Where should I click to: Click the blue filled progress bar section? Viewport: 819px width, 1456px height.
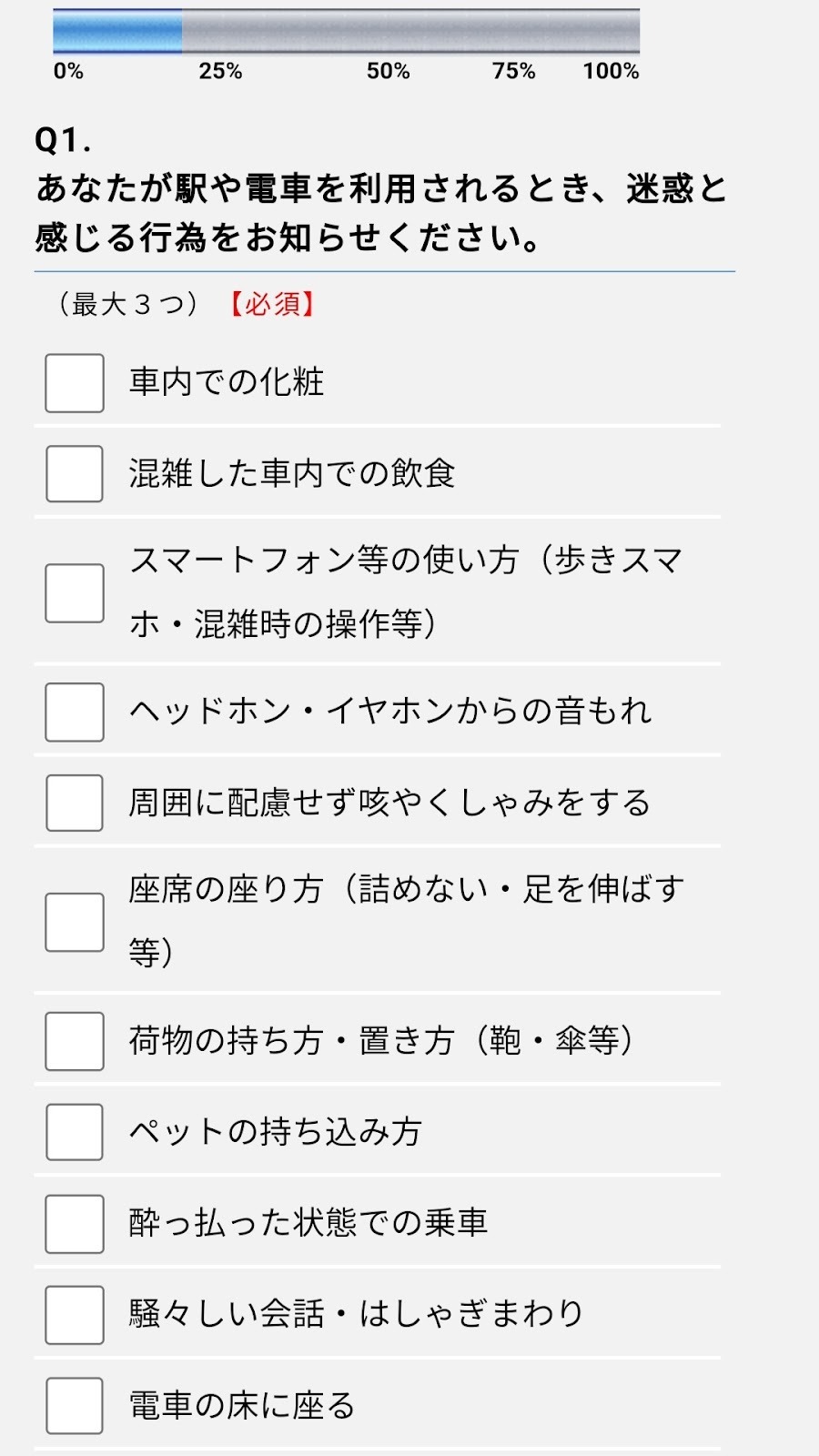117,32
